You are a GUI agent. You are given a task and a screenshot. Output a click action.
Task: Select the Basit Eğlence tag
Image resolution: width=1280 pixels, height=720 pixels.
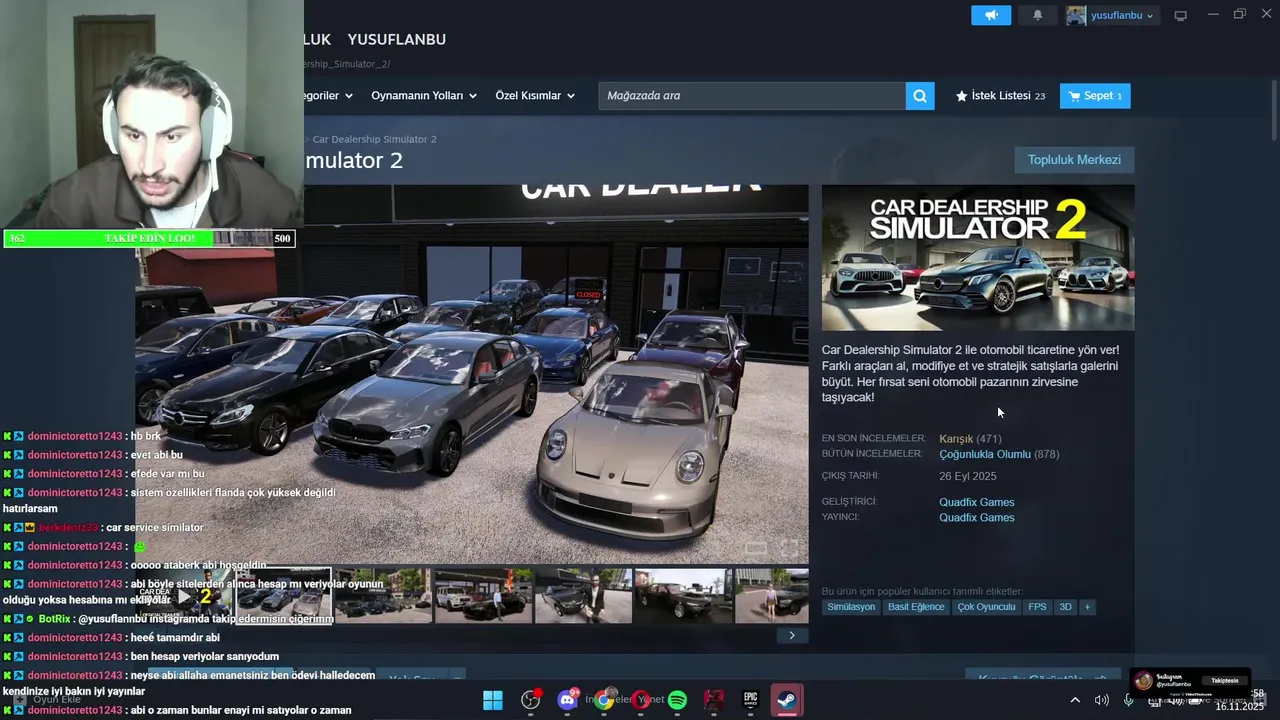[916, 607]
